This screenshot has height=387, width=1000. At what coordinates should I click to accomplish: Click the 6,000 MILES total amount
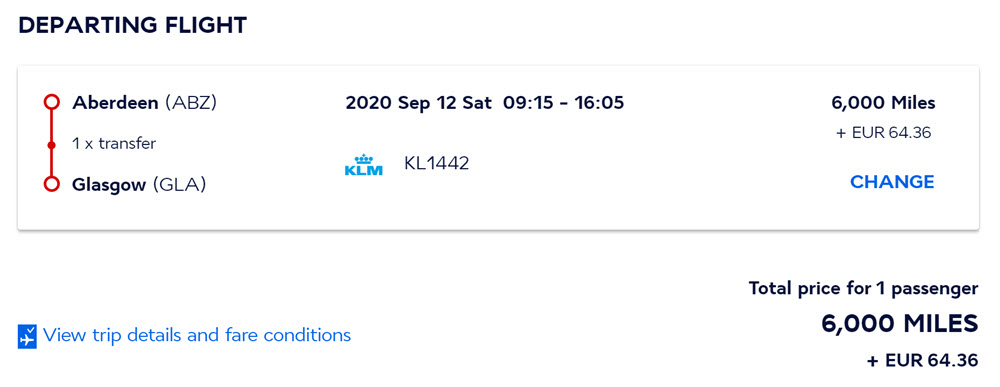[900, 324]
